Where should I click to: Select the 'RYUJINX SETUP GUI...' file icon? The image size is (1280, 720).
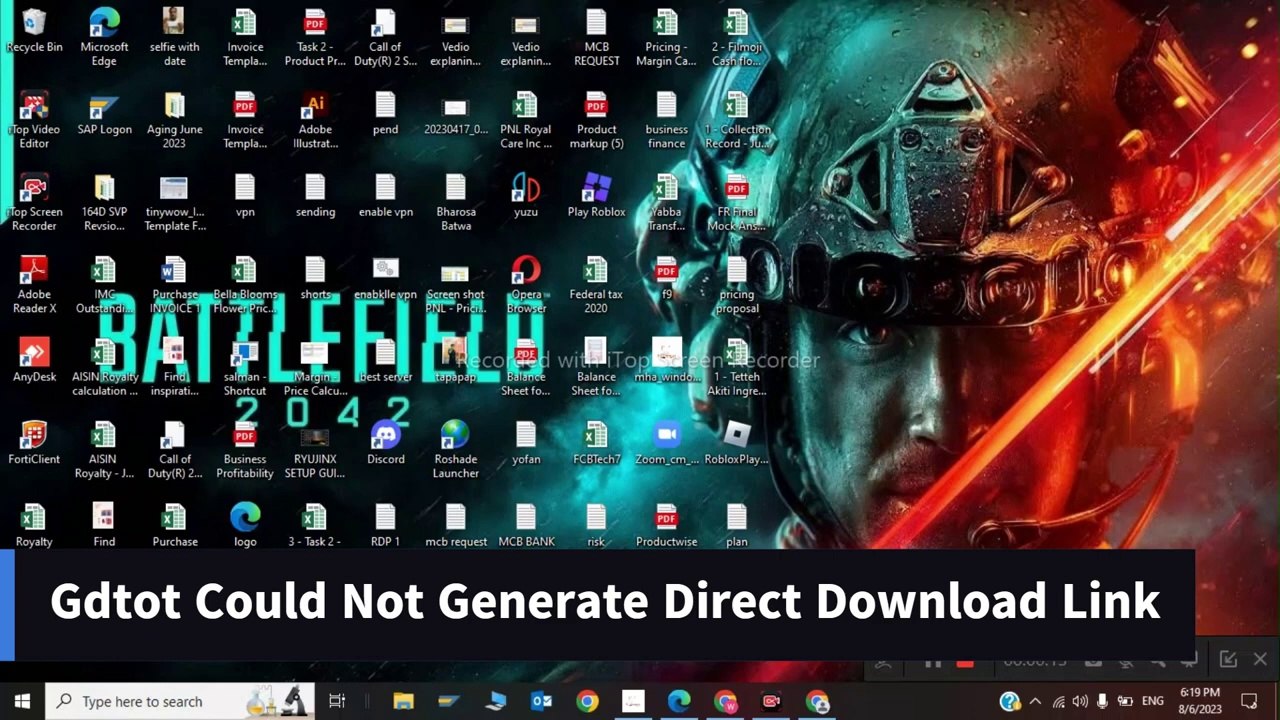pyautogui.click(x=315, y=450)
